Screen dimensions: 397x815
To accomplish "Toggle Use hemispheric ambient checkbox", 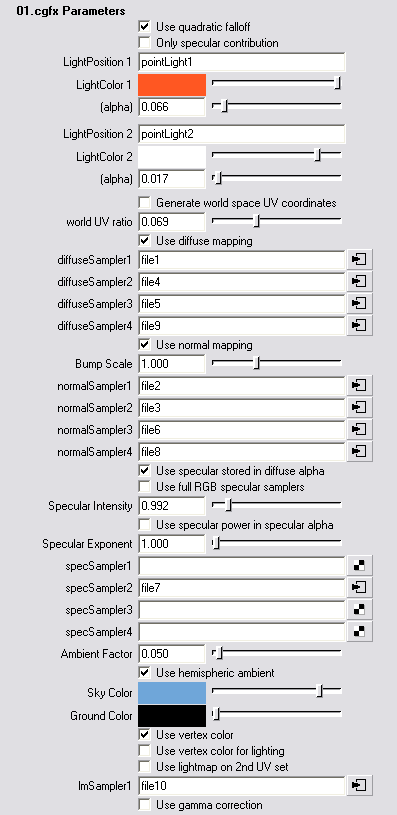I will (144, 673).
